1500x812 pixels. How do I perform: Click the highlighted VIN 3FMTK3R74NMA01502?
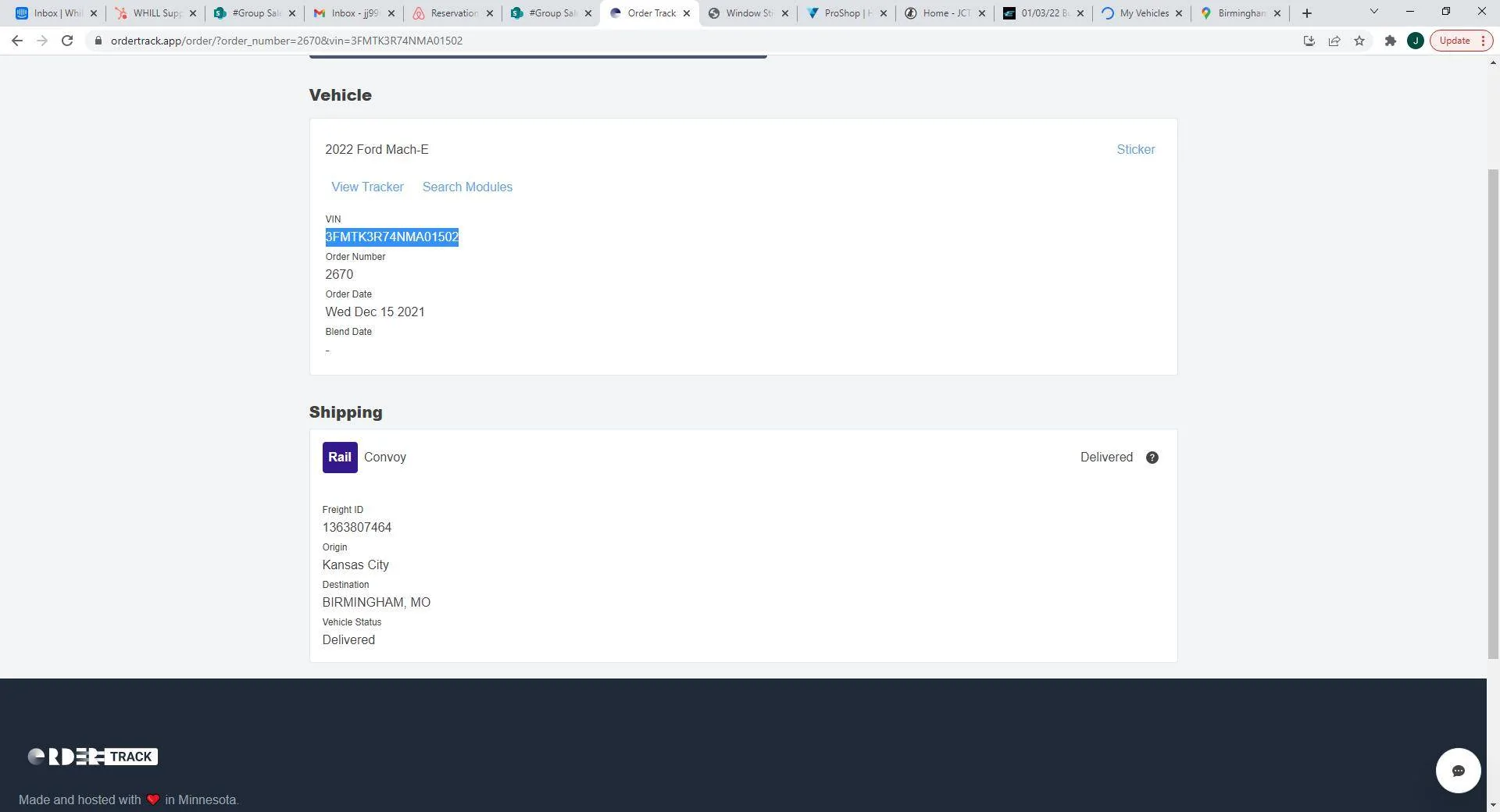[x=392, y=237]
